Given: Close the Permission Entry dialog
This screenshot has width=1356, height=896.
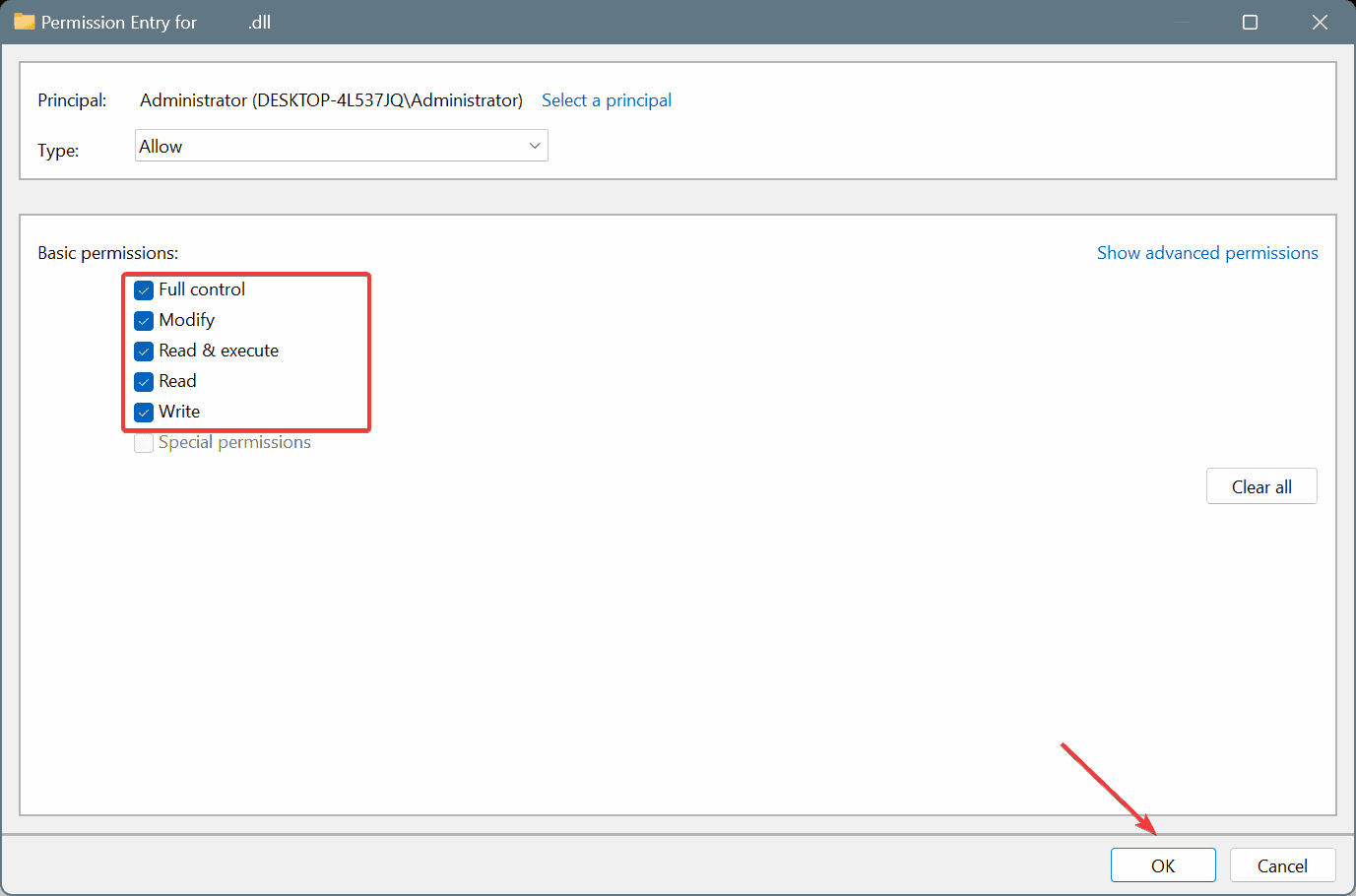Looking at the screenshot, I should pos(1320,22).
